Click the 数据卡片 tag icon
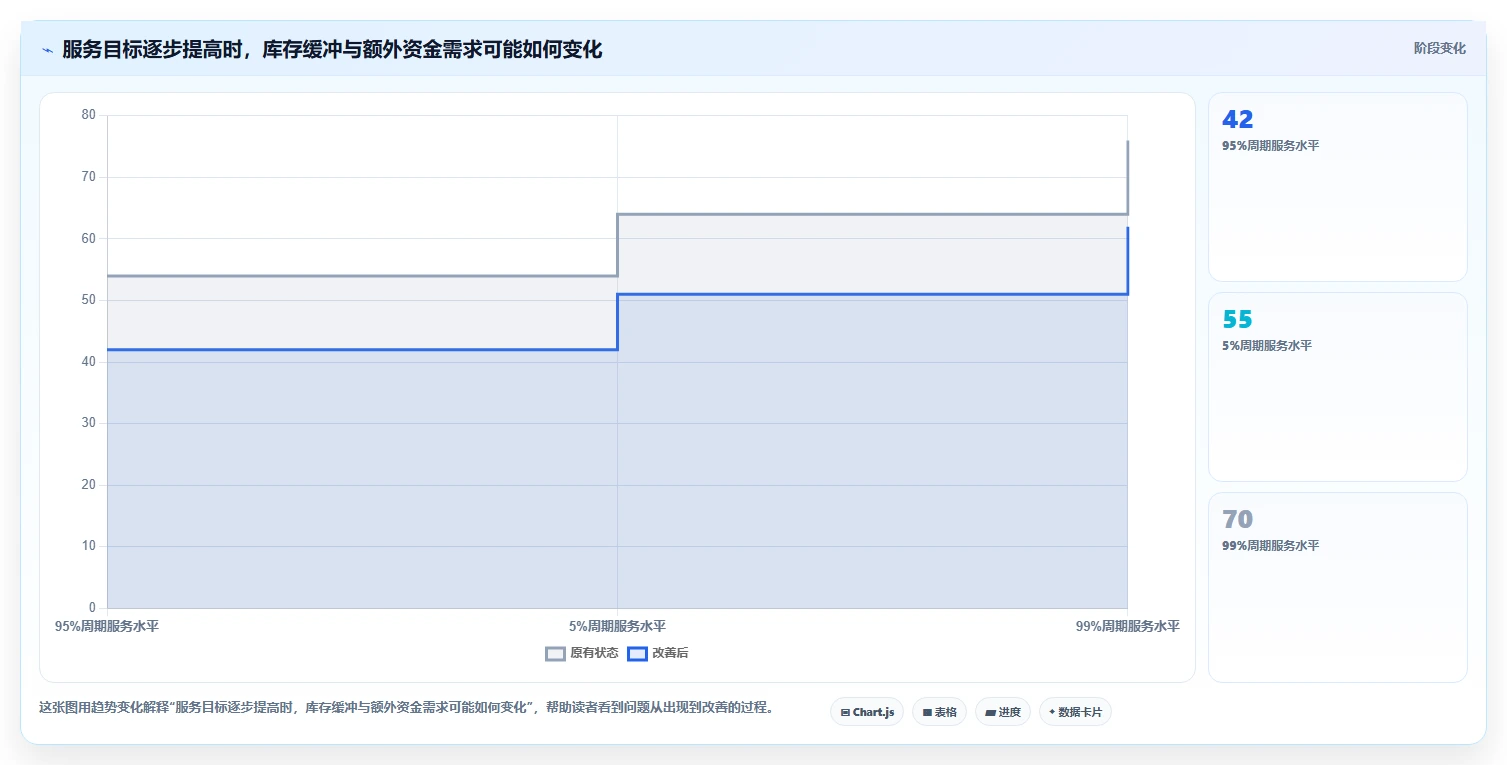 [1052, 713]
